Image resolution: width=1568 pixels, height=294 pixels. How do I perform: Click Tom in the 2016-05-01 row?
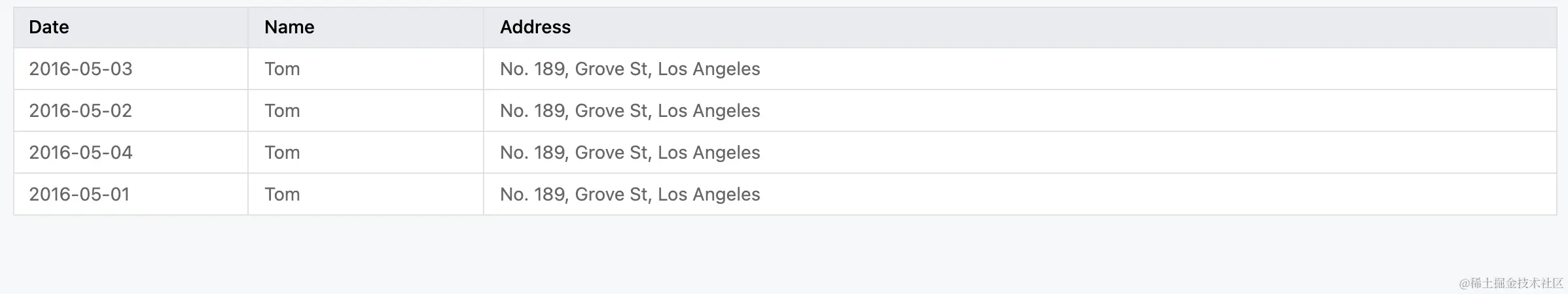coord(282,194)
